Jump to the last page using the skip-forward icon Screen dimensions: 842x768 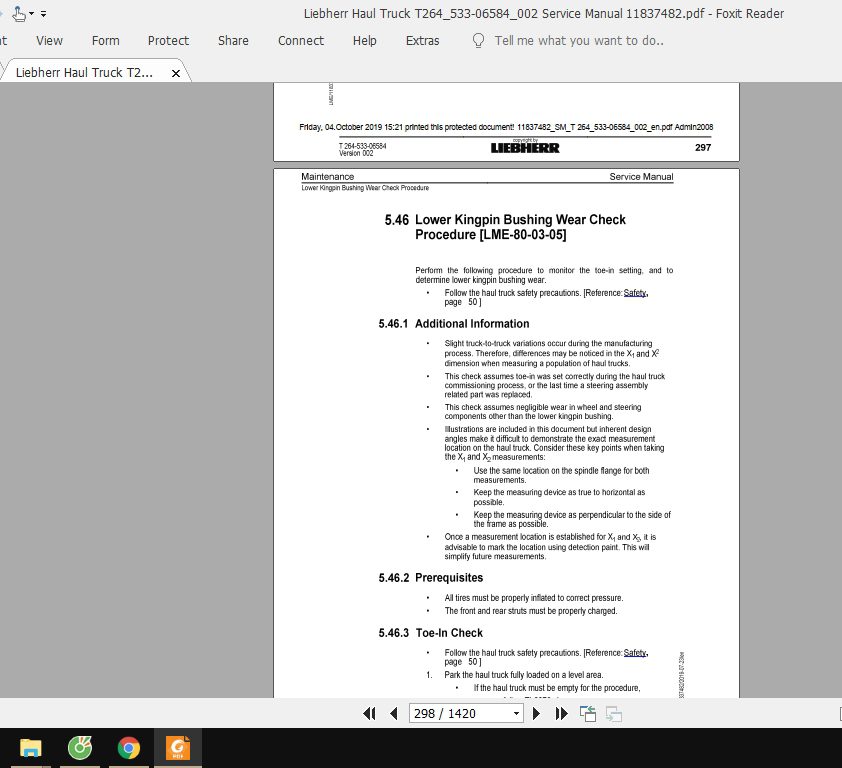coord(560,713)
